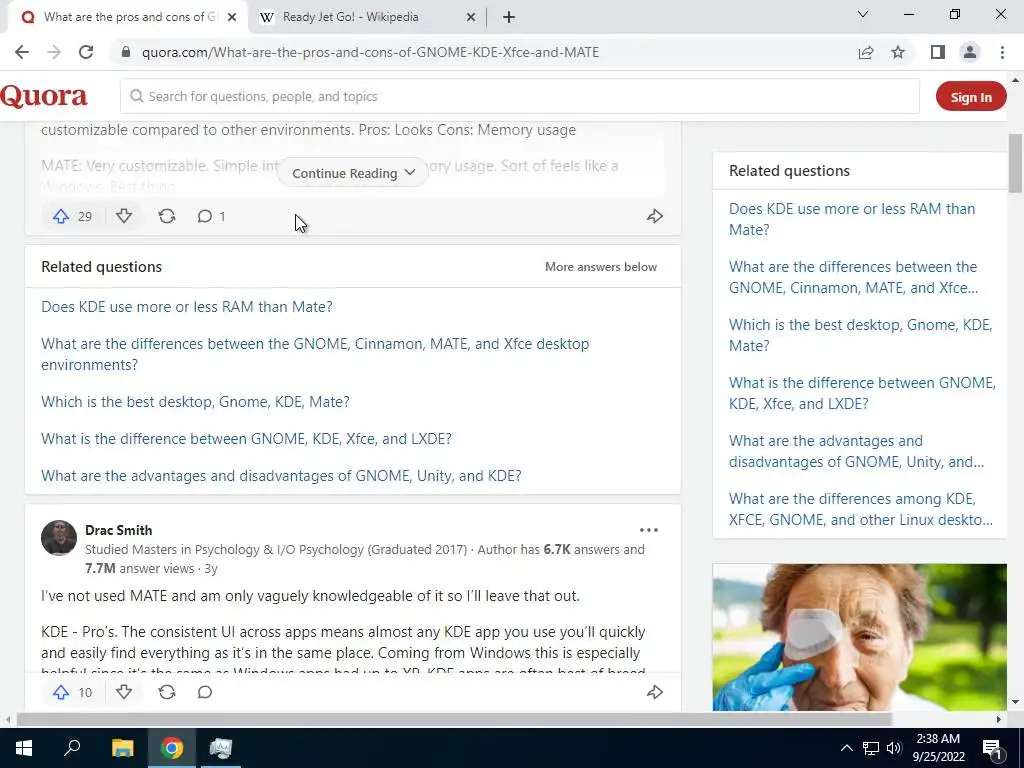Click the Quora search field
The width and height of the screenshot is (1024, 768).
tap(519, 97)
